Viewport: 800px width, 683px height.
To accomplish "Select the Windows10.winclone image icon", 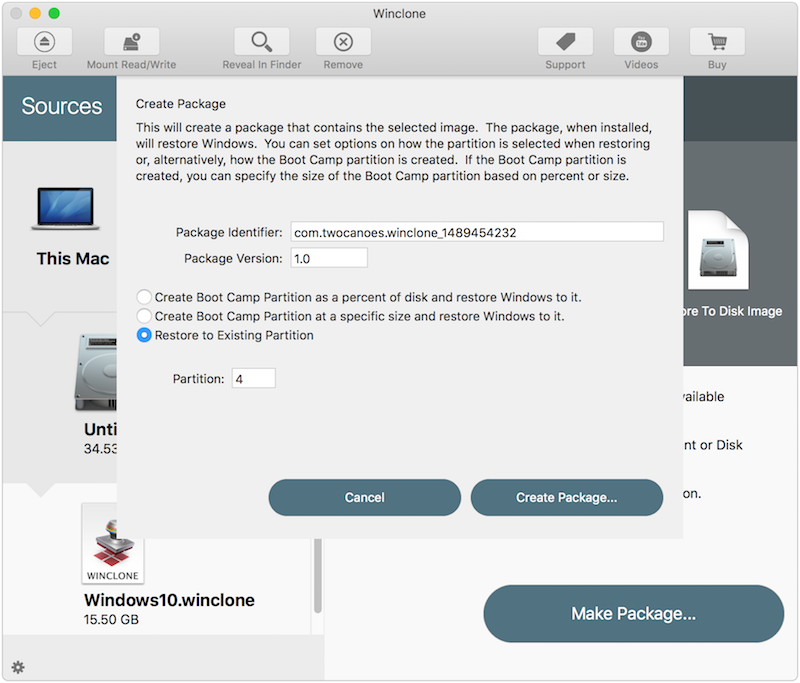I will [113, 544].
